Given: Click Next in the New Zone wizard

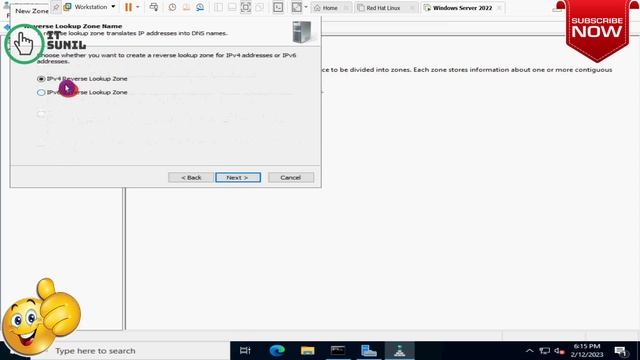Looking at the screenshot, I should click(x=238, y=178).
